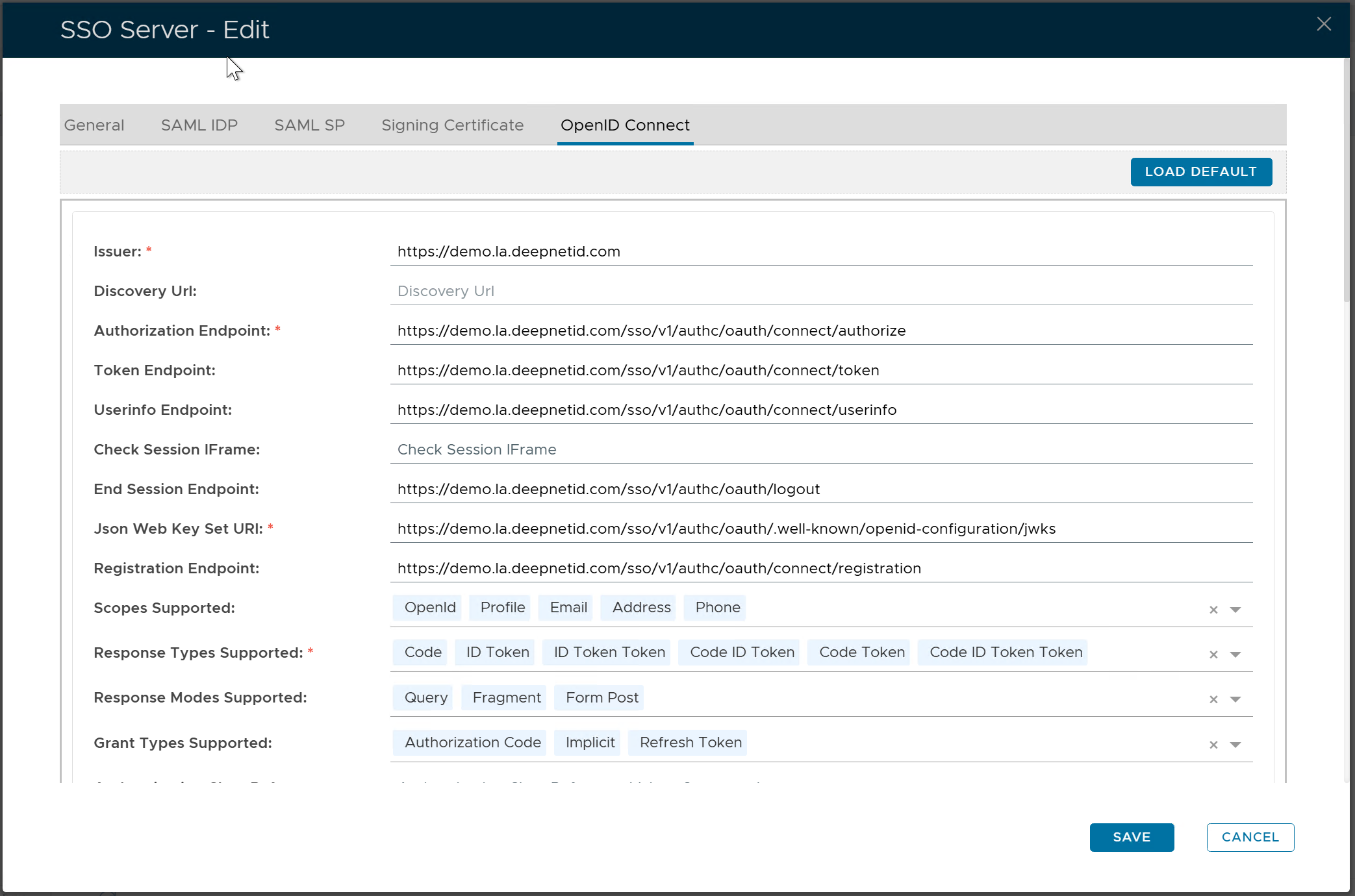Go to the Signing Certificate tab

452,125
